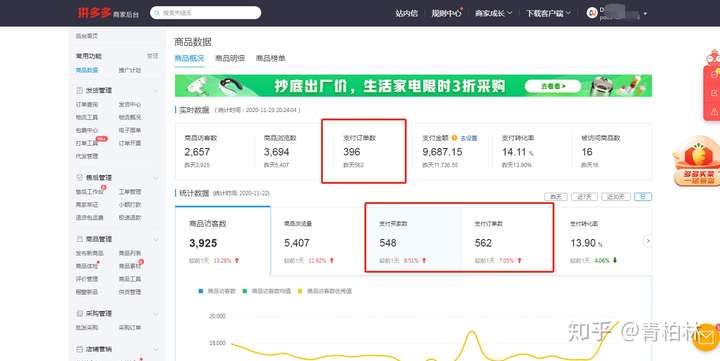Open 后台首页 at the top of the sidebar
The height and width of the screenshot is (361, 720).
87,36
